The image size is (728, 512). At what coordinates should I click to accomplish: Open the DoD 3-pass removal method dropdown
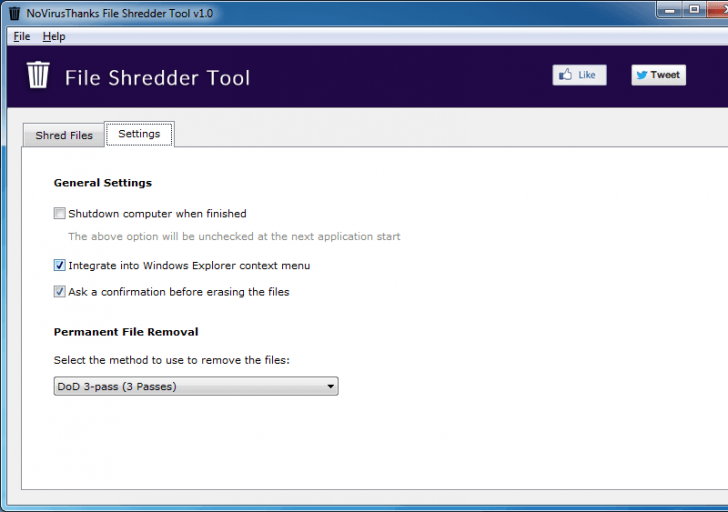click(x=196, y=386)
